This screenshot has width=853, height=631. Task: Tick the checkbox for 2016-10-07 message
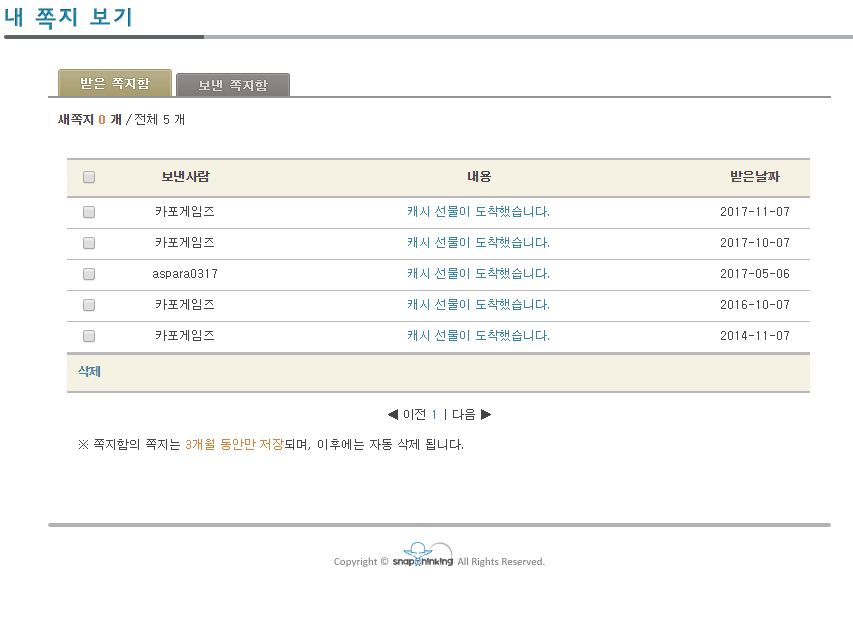pos(89,305)
